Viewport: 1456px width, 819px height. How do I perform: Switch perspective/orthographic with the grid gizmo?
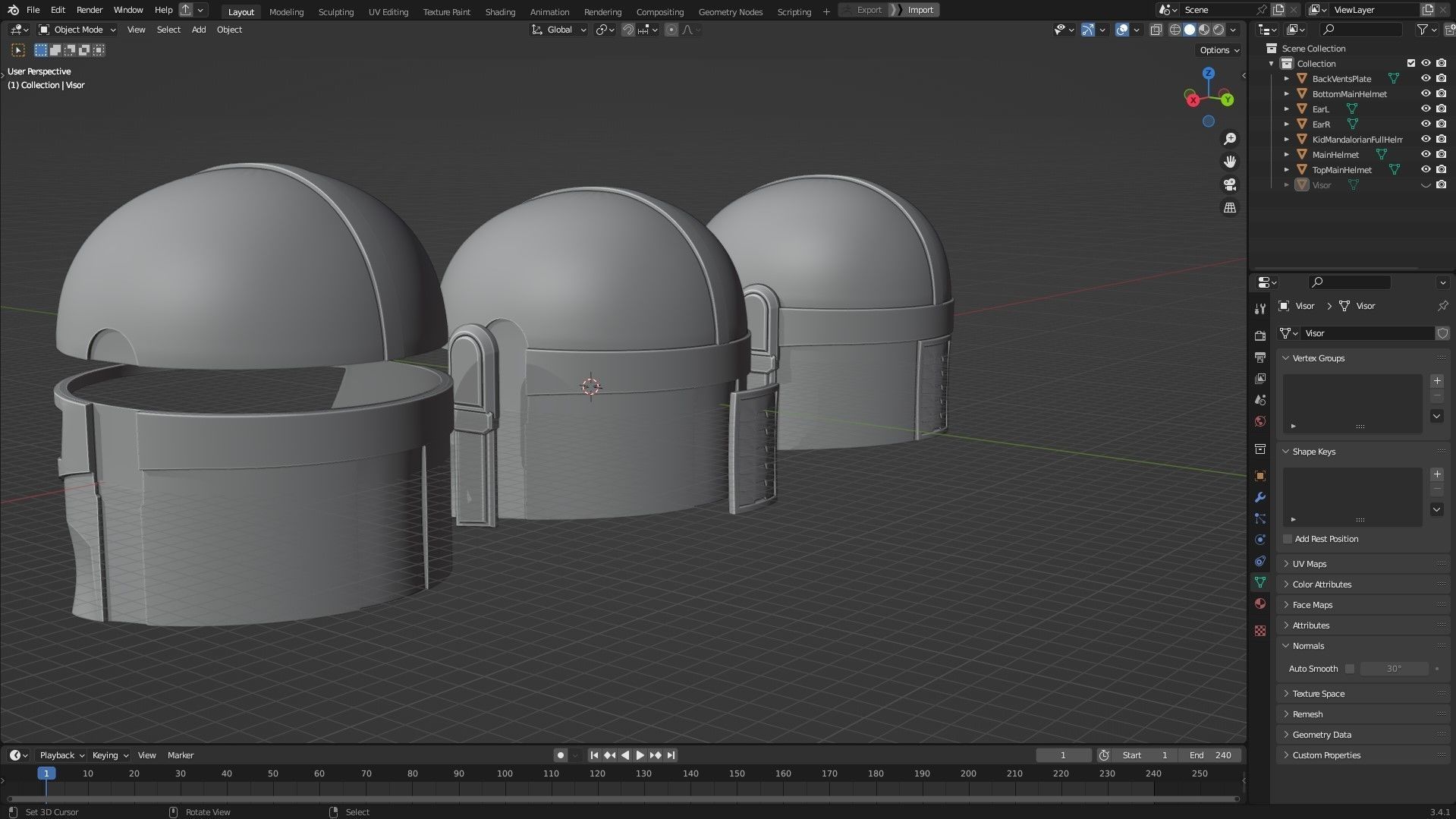pos(1230,207)
